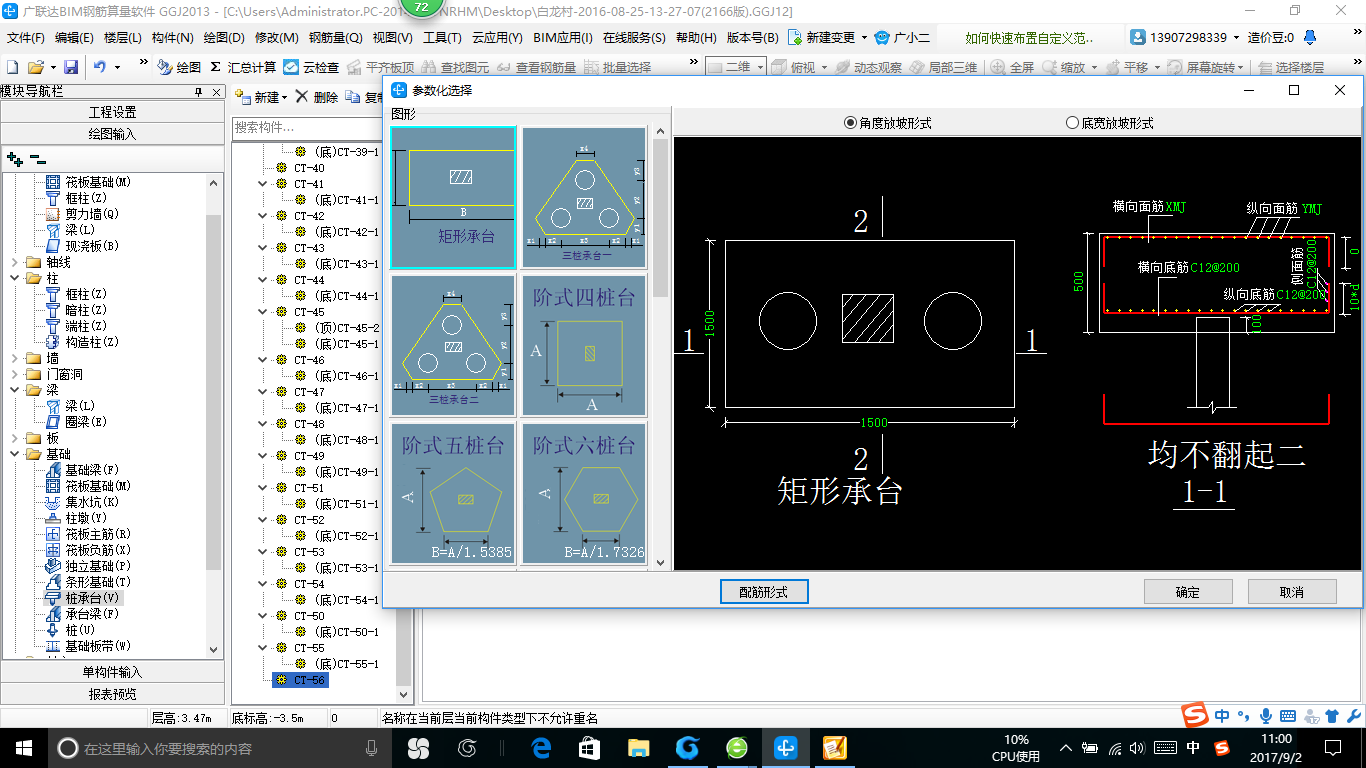Select 剪力墙(Q) shear wall item
This screenshot has width=1366, height=768.
82,214
